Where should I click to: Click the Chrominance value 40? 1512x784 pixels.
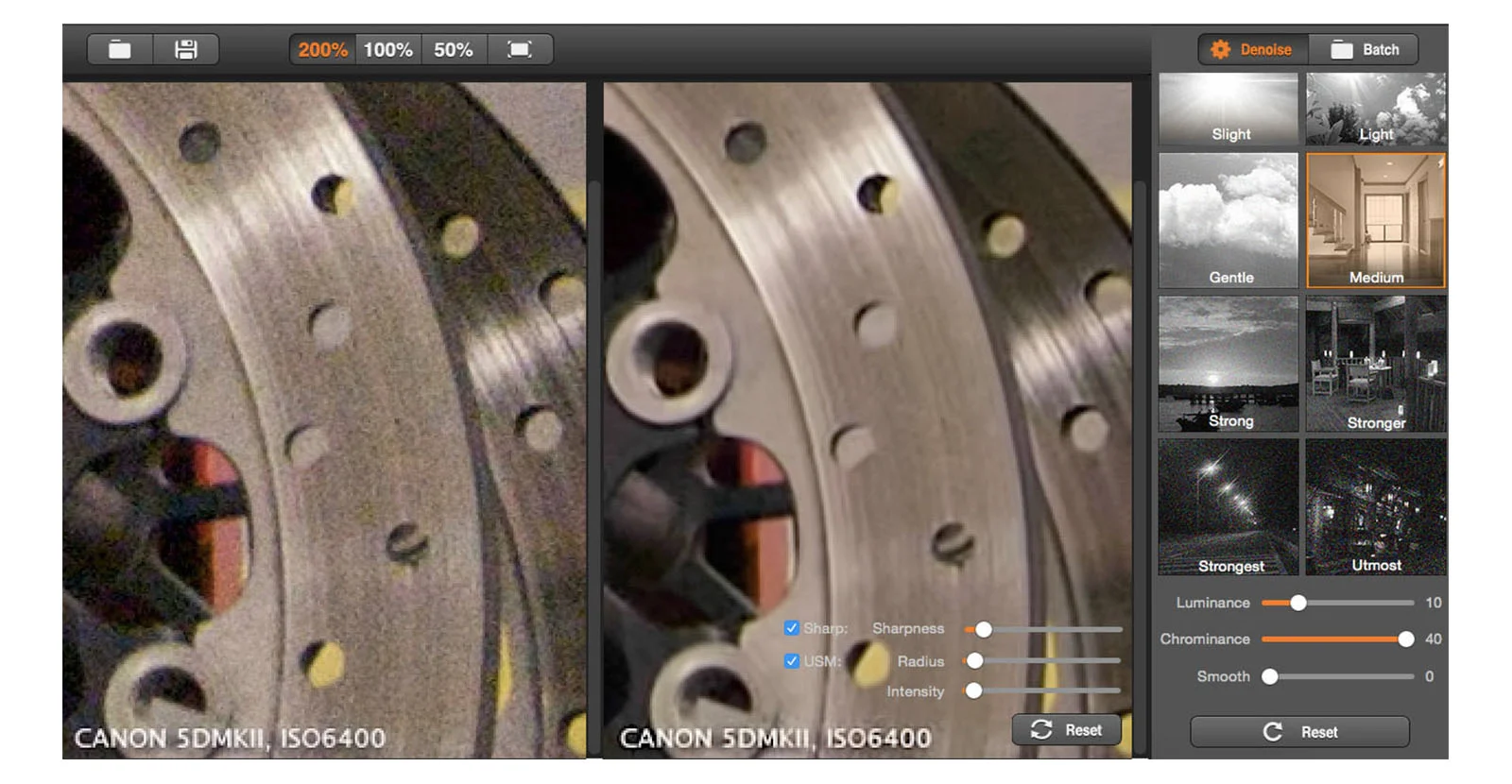[1434, 639]
